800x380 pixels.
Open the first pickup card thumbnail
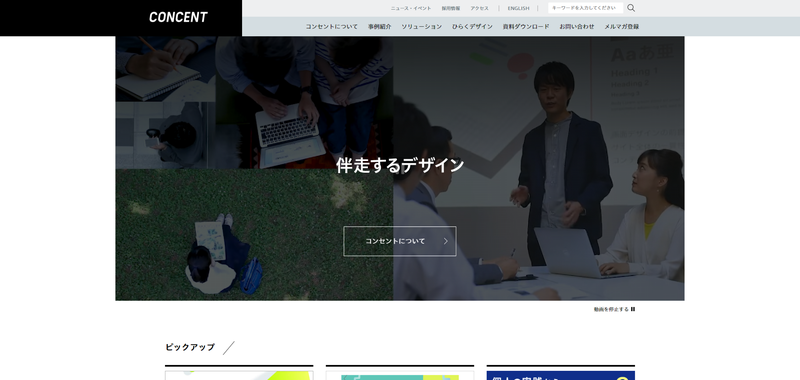point(239,374)
